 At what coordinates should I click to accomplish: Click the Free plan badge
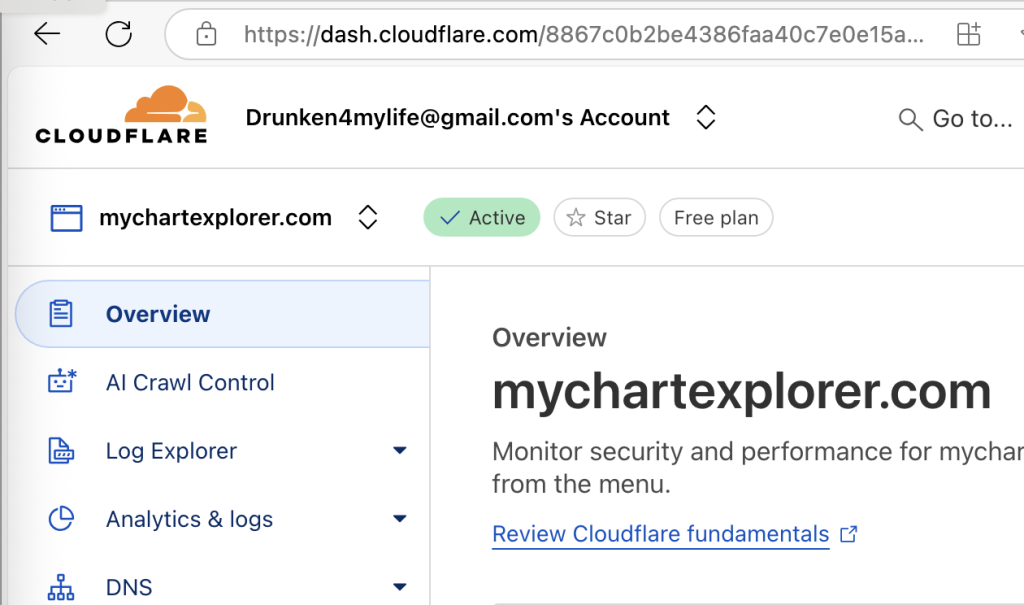(x=716, y=218)
